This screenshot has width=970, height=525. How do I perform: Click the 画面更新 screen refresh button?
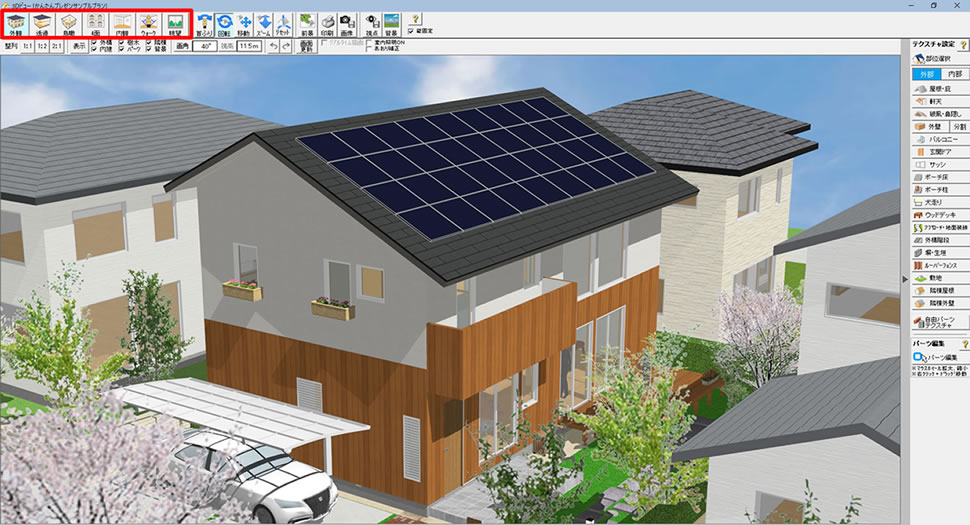(307, 46)
